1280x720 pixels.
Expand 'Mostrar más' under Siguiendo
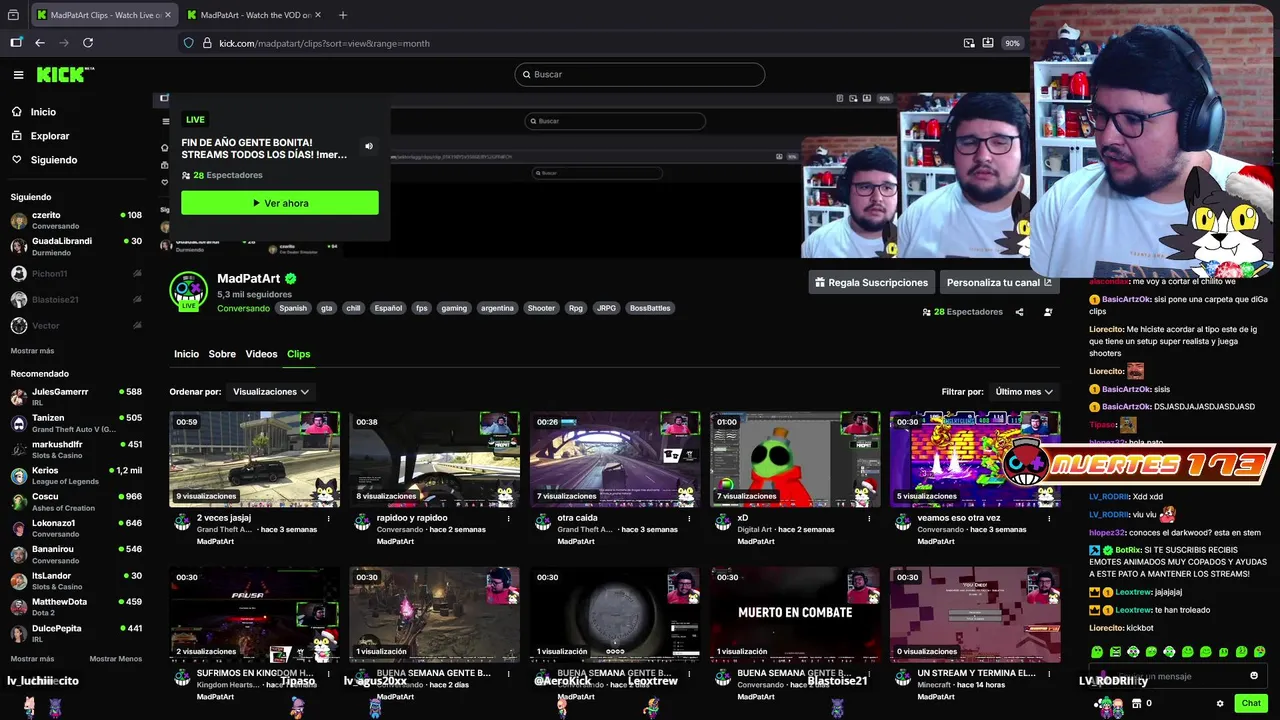pyautogui.click(x=32, y=351)
